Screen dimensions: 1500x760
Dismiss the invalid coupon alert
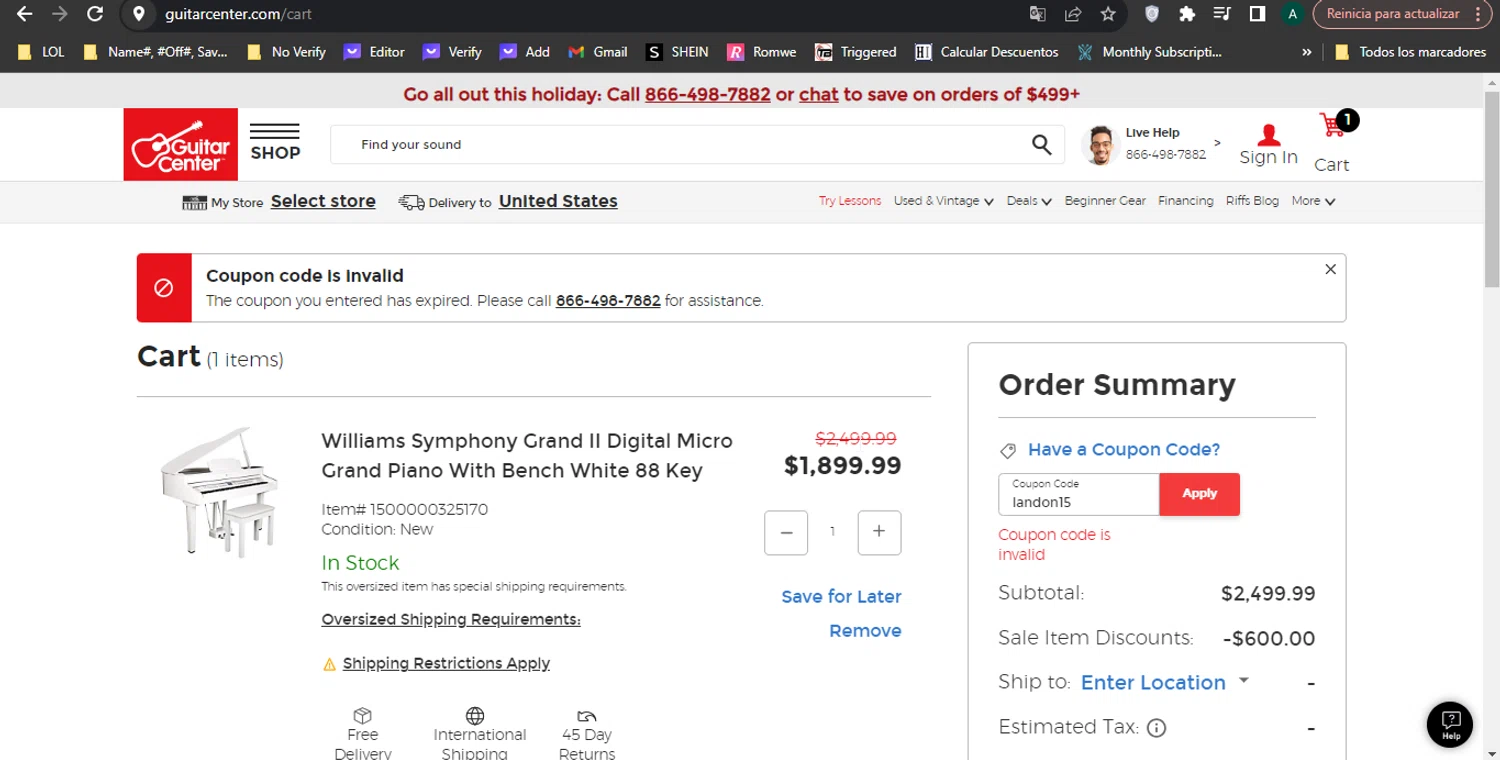coord(1330,269)
